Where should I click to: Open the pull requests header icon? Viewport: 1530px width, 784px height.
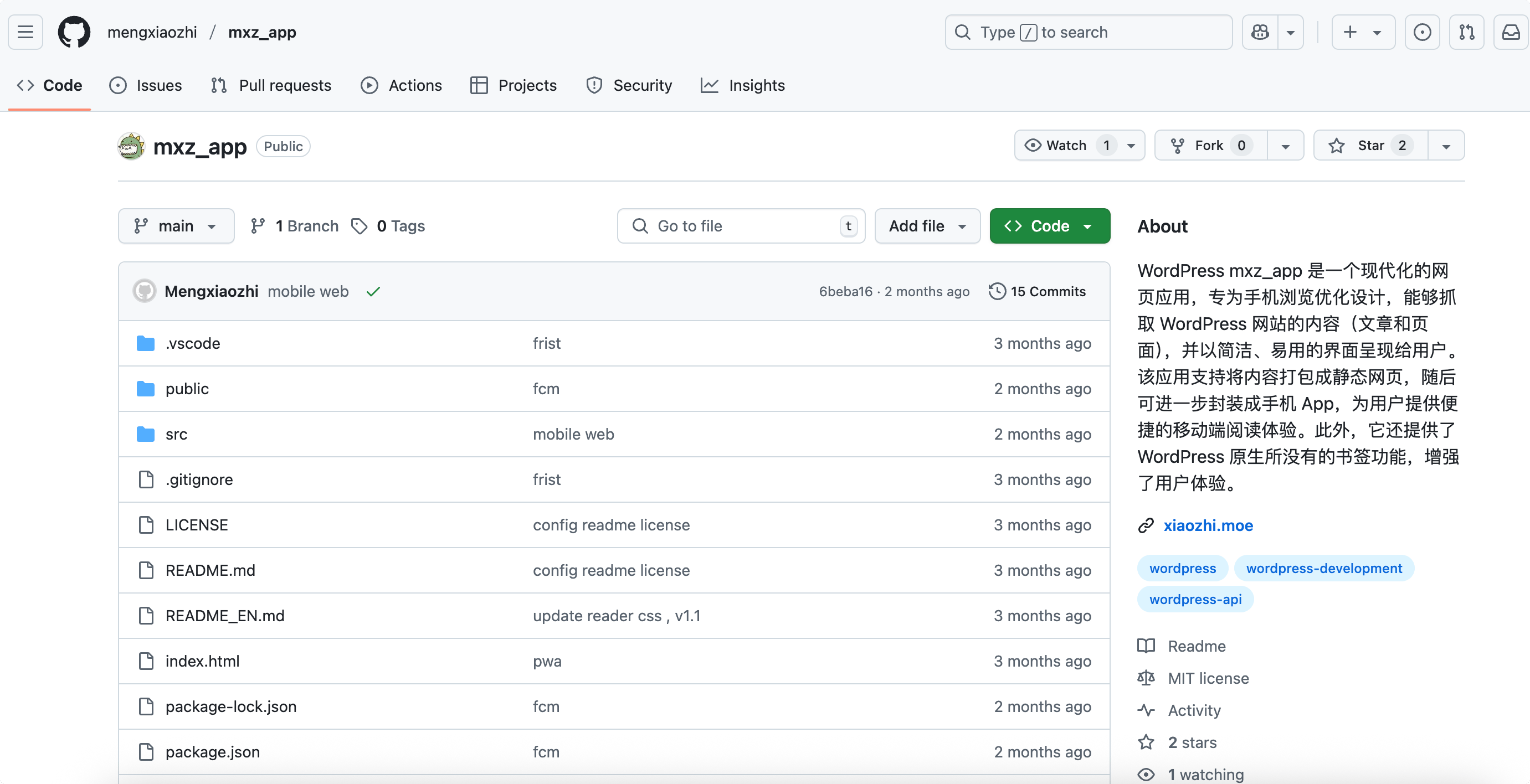click(x=1466, y=32)
